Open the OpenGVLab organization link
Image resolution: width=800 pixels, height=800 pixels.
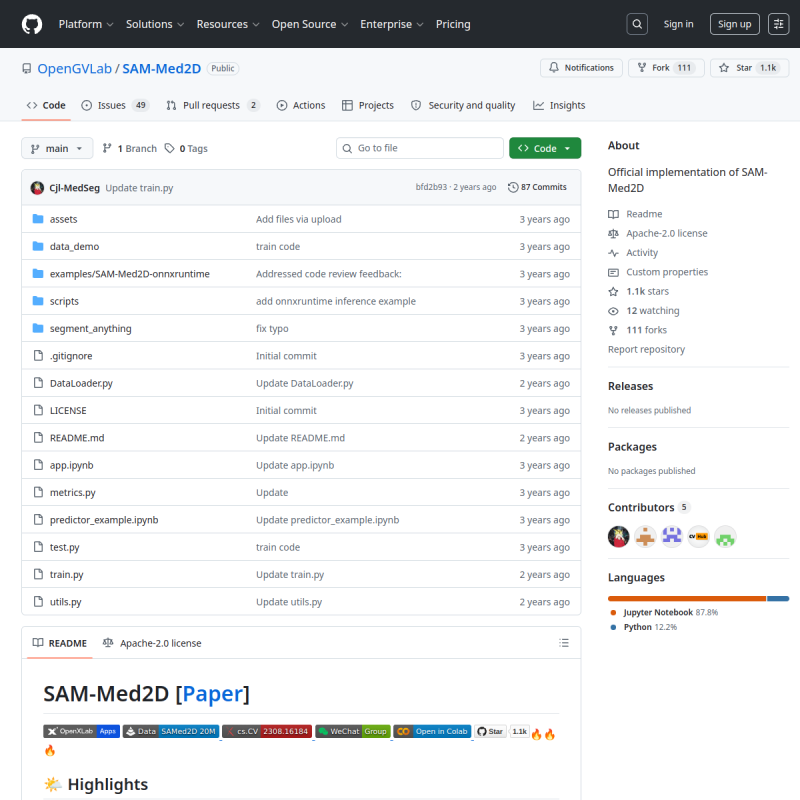[74, 68]
